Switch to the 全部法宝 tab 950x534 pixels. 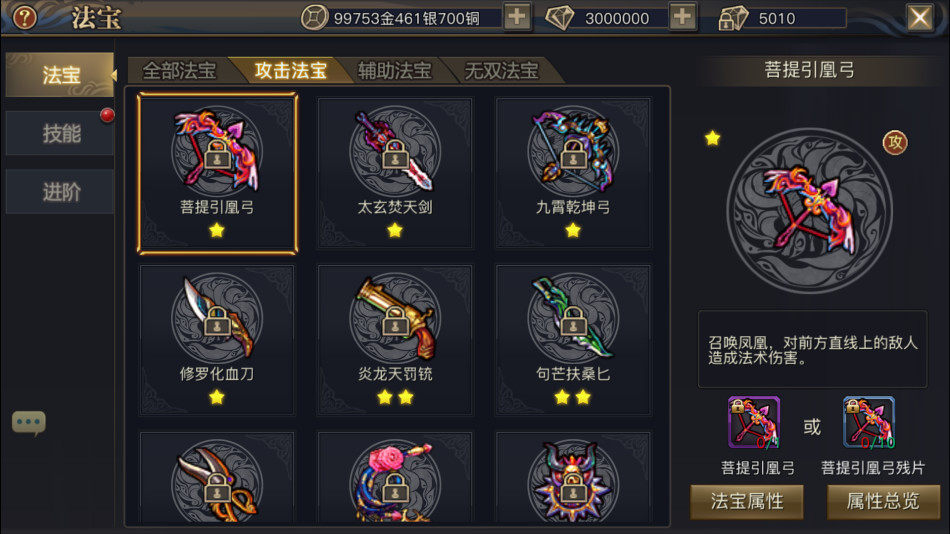tap(179, 71)
